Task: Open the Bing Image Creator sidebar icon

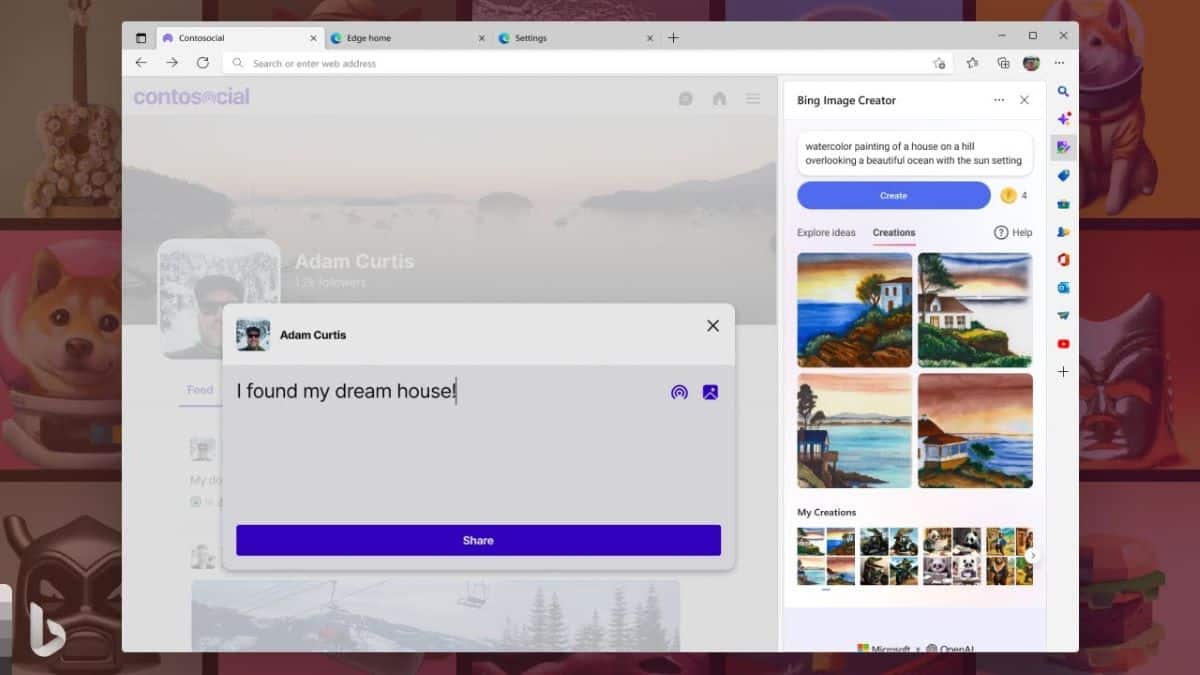Action: [1063, 147]
